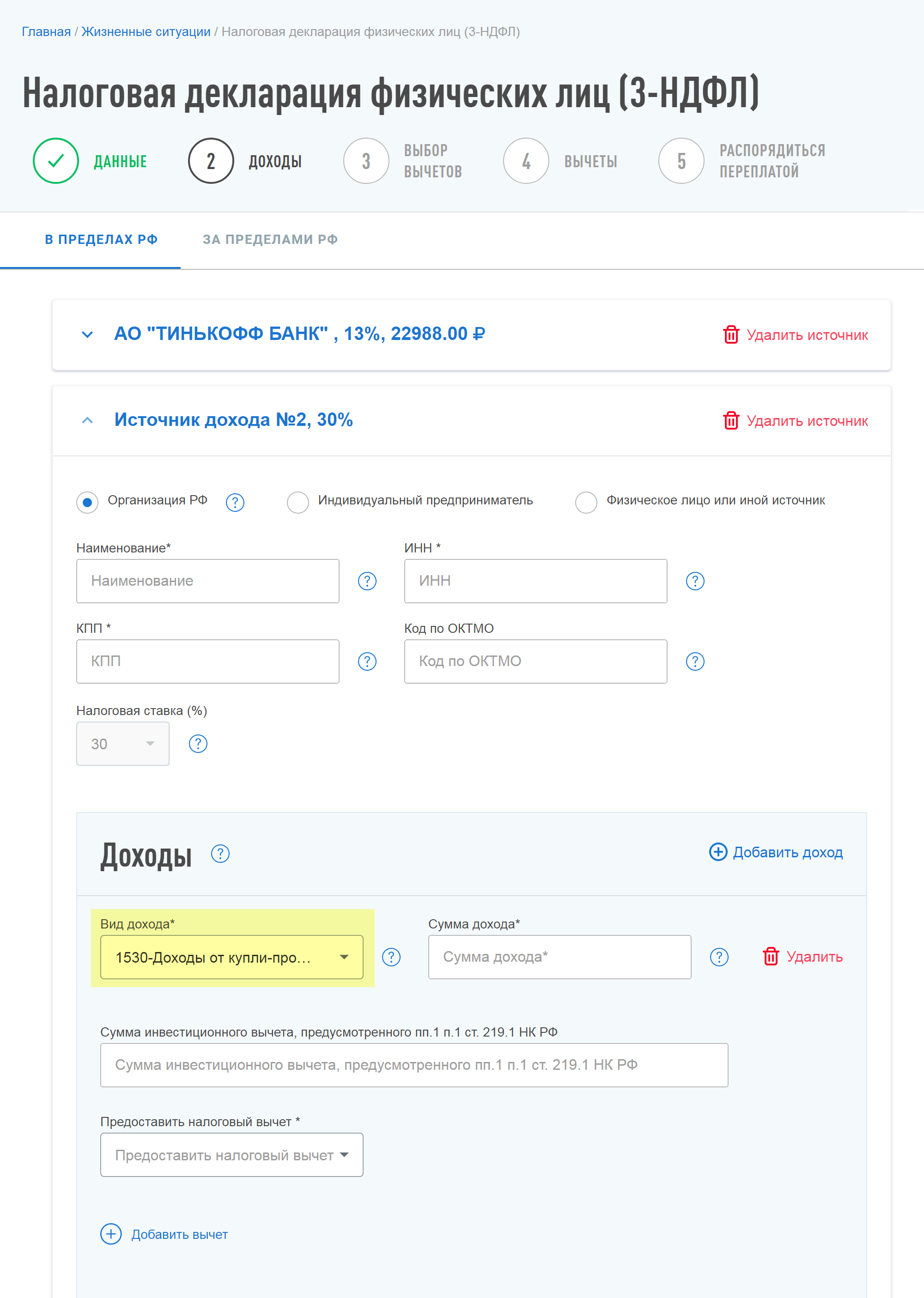Open help icon beside Код по ОКТМО field

click(695, 661)
